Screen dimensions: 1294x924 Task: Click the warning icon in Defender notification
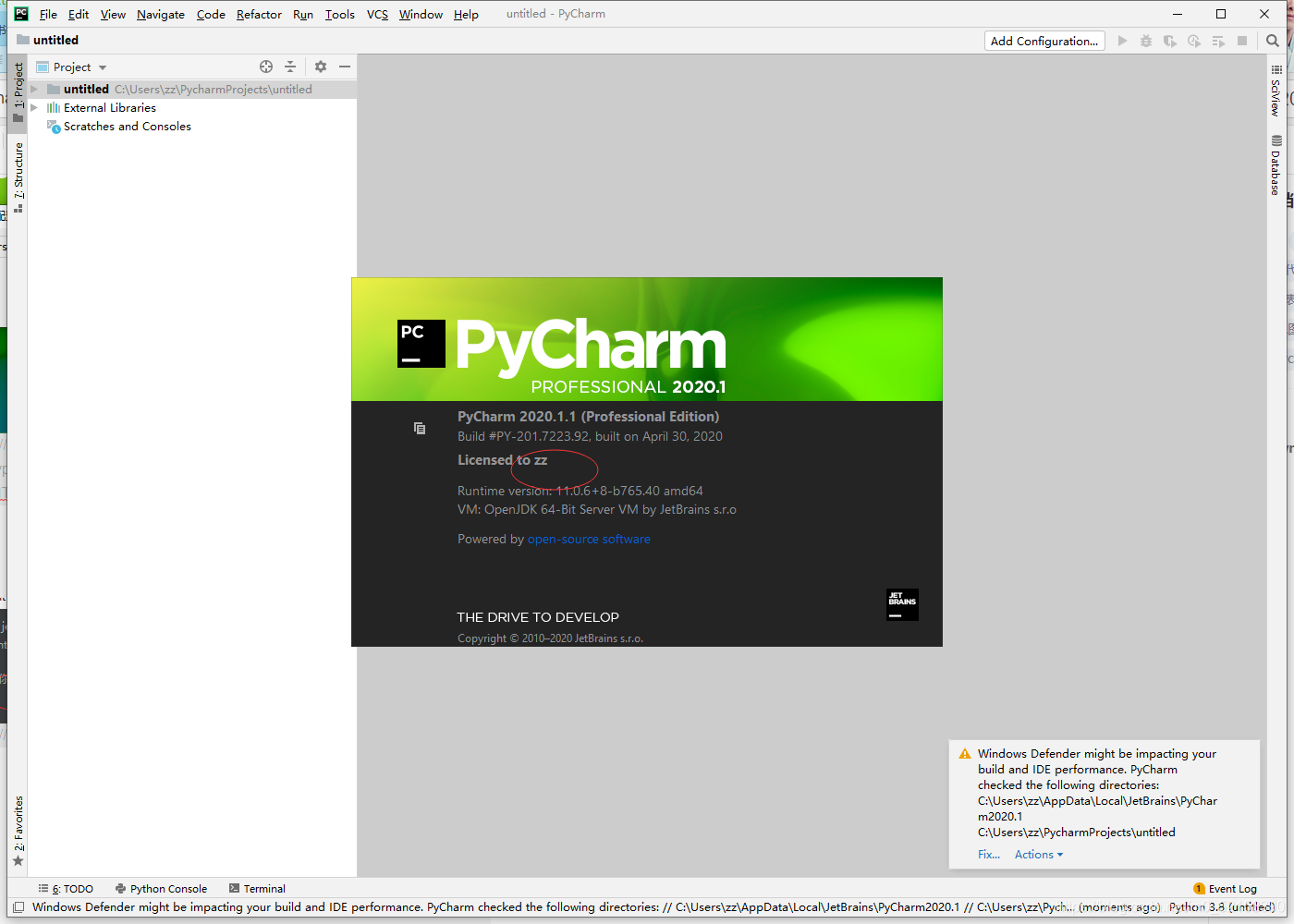click(965, 754)
